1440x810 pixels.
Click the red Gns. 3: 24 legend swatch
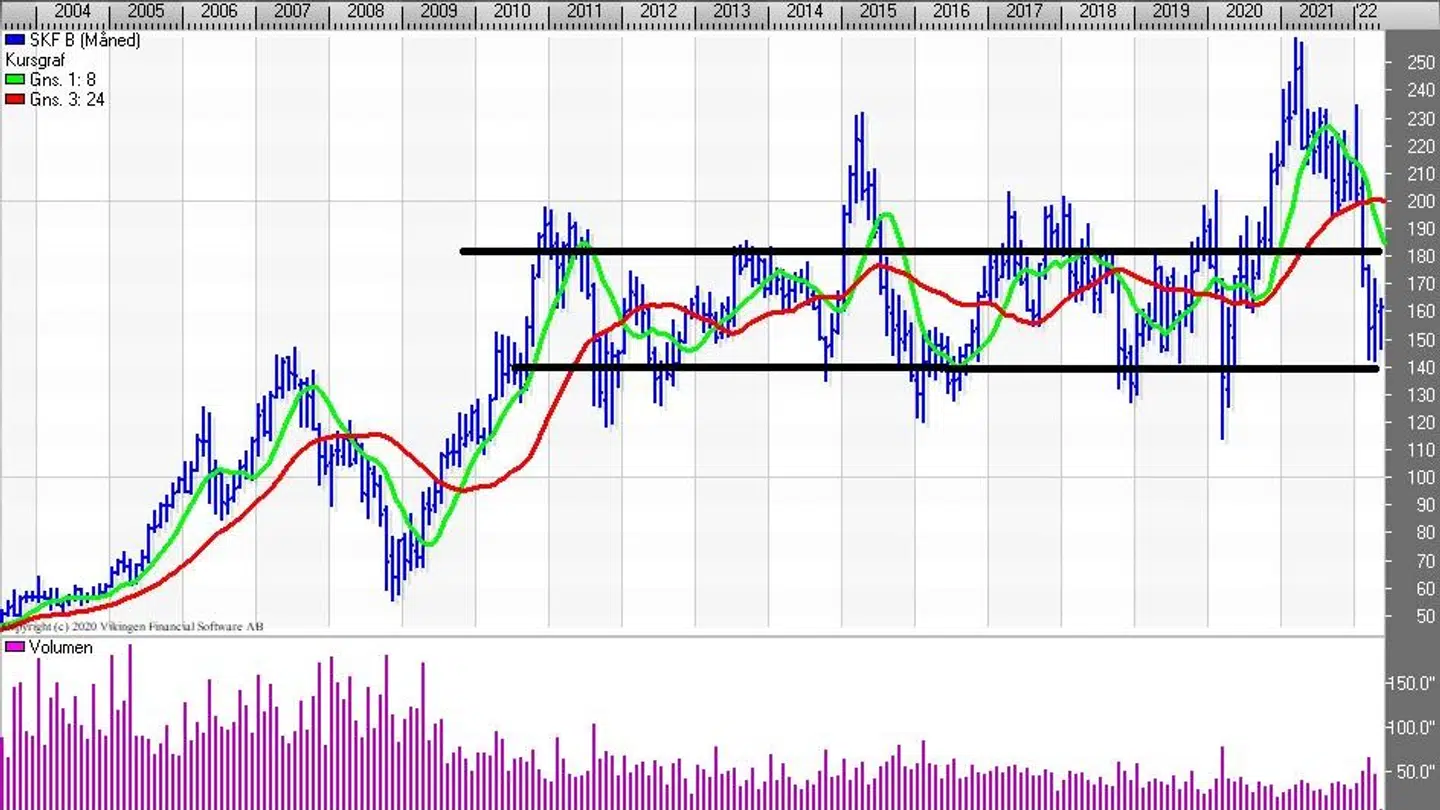[x=14, y=100]
